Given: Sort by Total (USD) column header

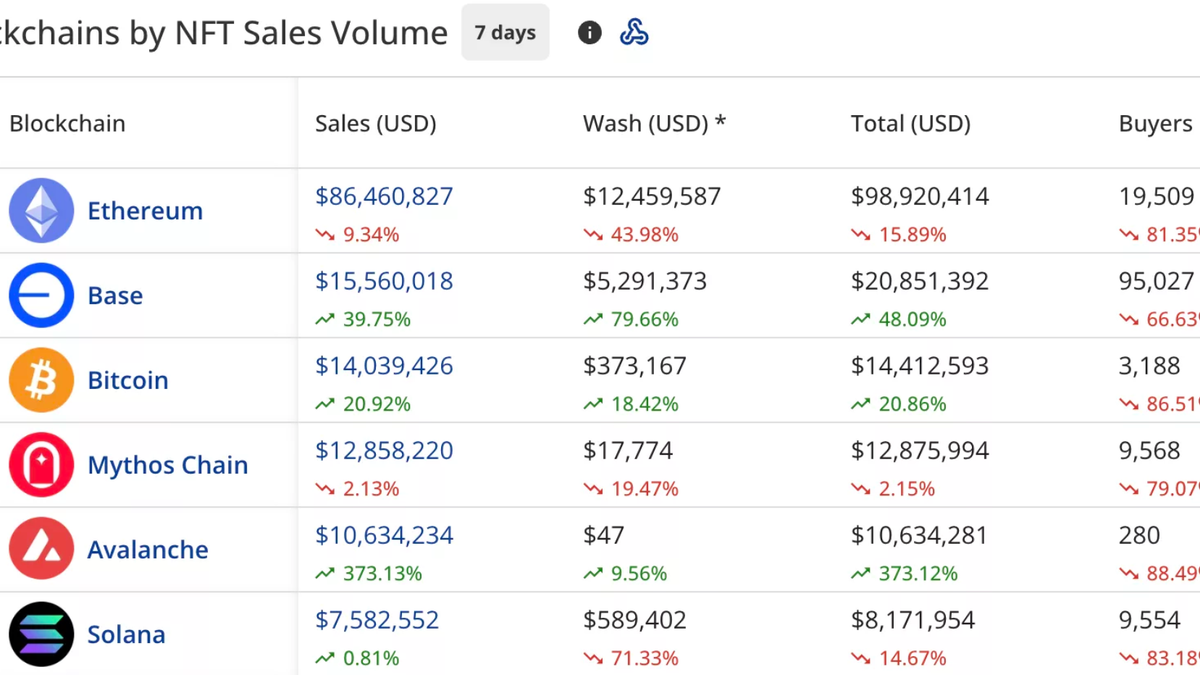Looking at the screenshot, I should [x=911, y=124].
